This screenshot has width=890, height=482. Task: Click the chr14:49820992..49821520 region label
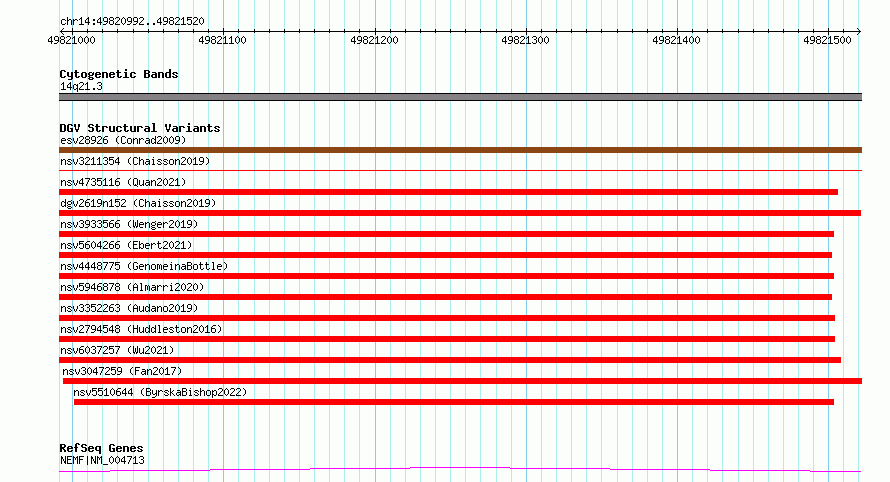[132, 21]
